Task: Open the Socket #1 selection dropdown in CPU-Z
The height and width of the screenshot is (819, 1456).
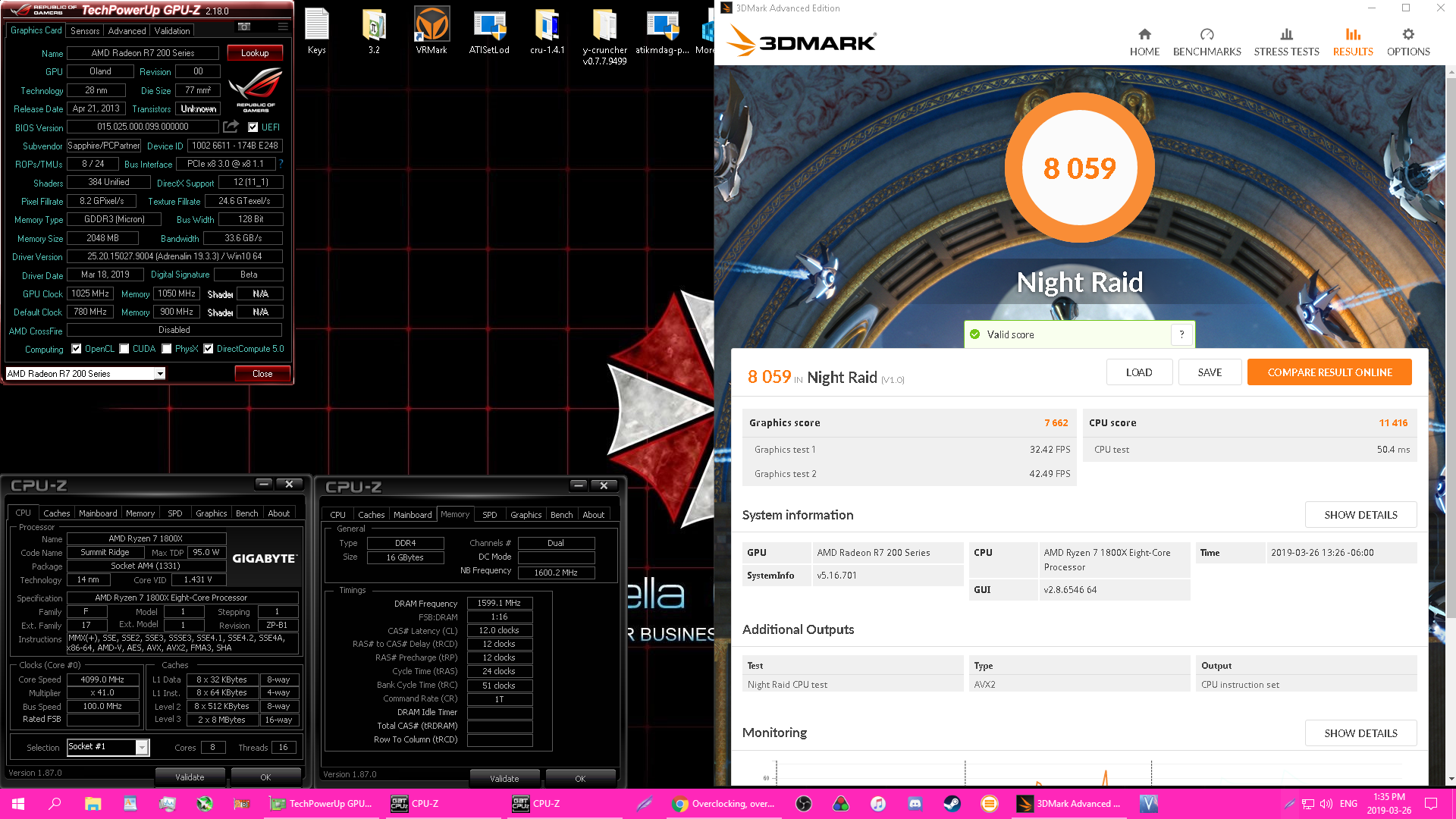Action: [x=142, y=748]
